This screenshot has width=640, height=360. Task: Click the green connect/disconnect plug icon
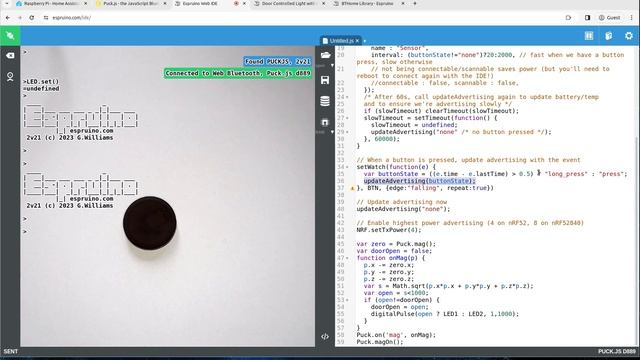point(10,36)
